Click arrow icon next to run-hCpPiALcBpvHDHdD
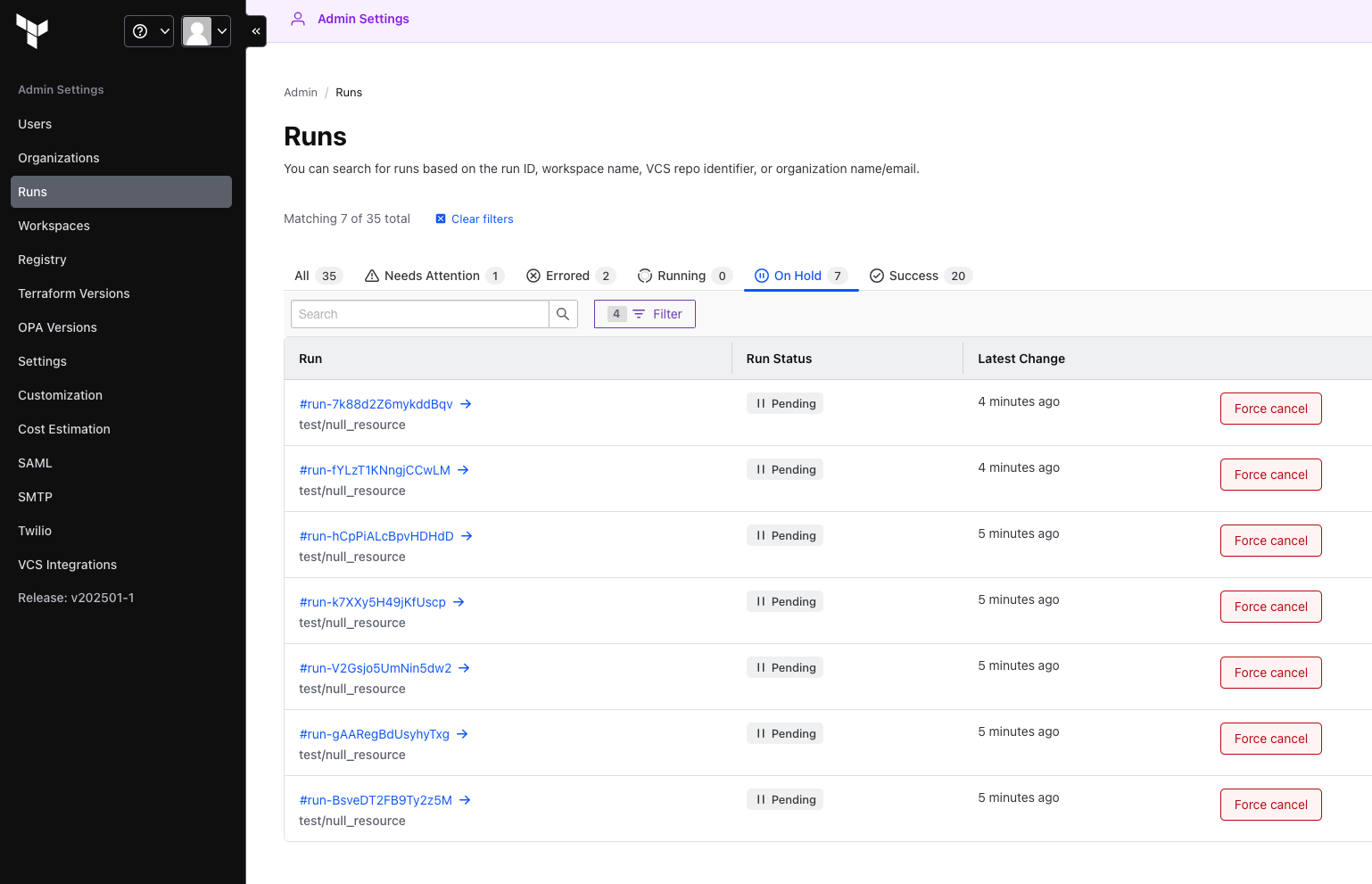 (467, 536)
